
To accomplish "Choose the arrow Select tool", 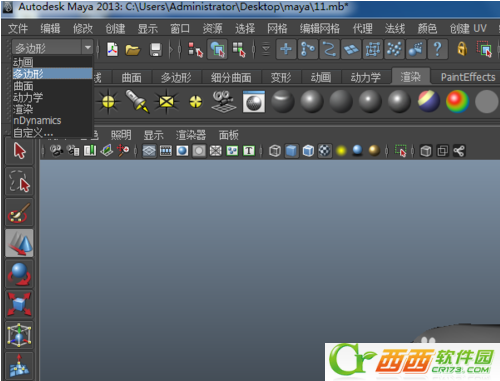I will 19,151.
